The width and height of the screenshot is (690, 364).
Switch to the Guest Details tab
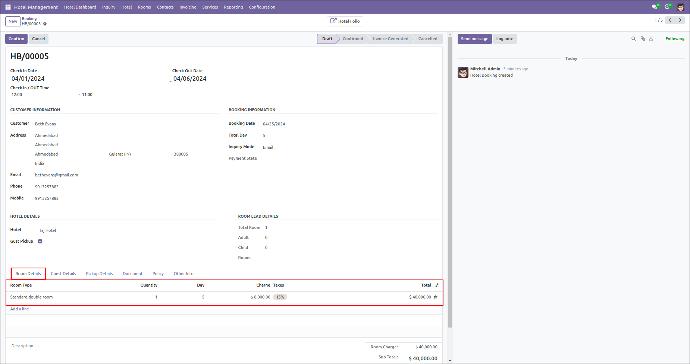click(64, 274)
